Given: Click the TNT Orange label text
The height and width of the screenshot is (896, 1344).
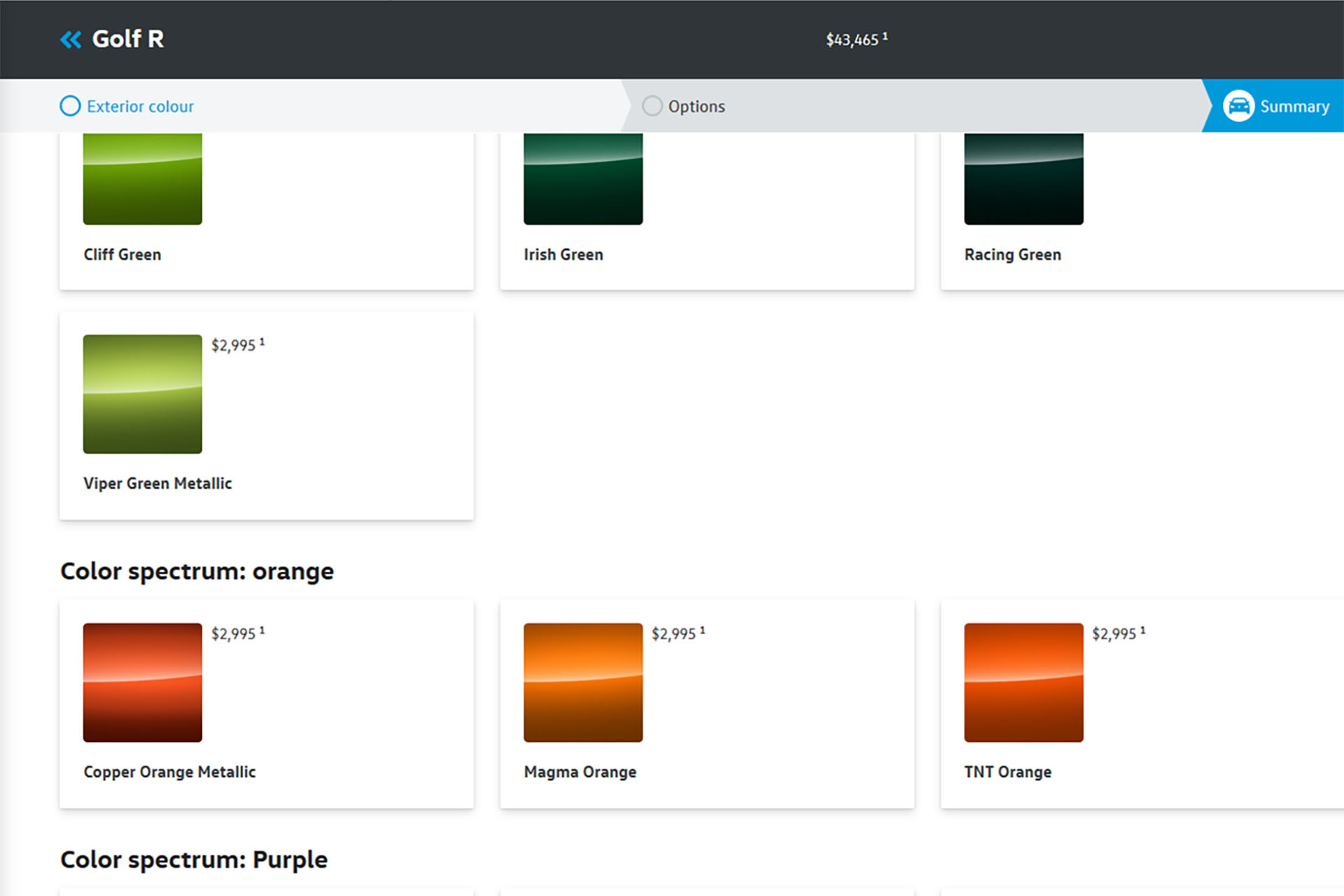Looking at the screenshot, I should (x=1007, y=771).
